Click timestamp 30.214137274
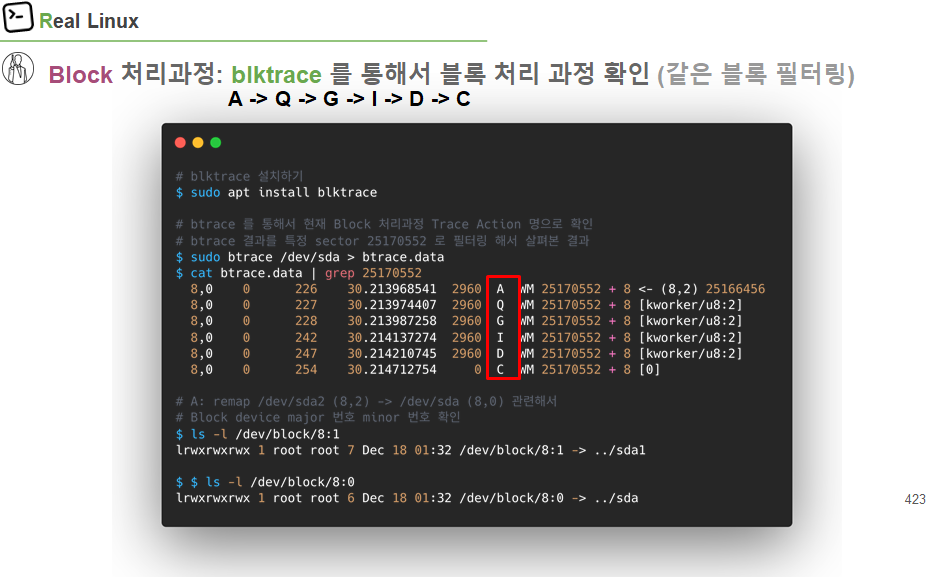 click(392, 338)
